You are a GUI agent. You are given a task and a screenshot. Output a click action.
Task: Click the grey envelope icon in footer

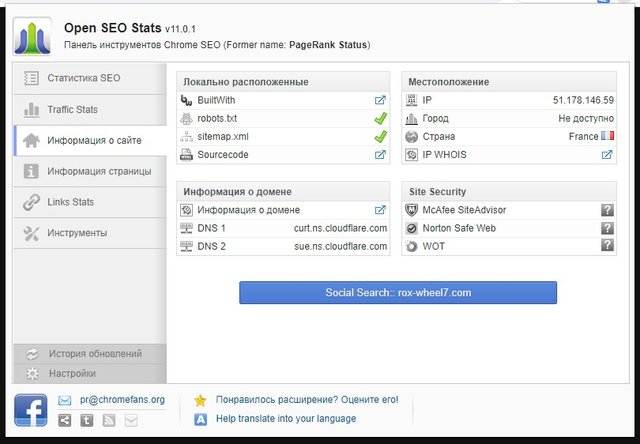pyautogui.click(x=131, y=420)
